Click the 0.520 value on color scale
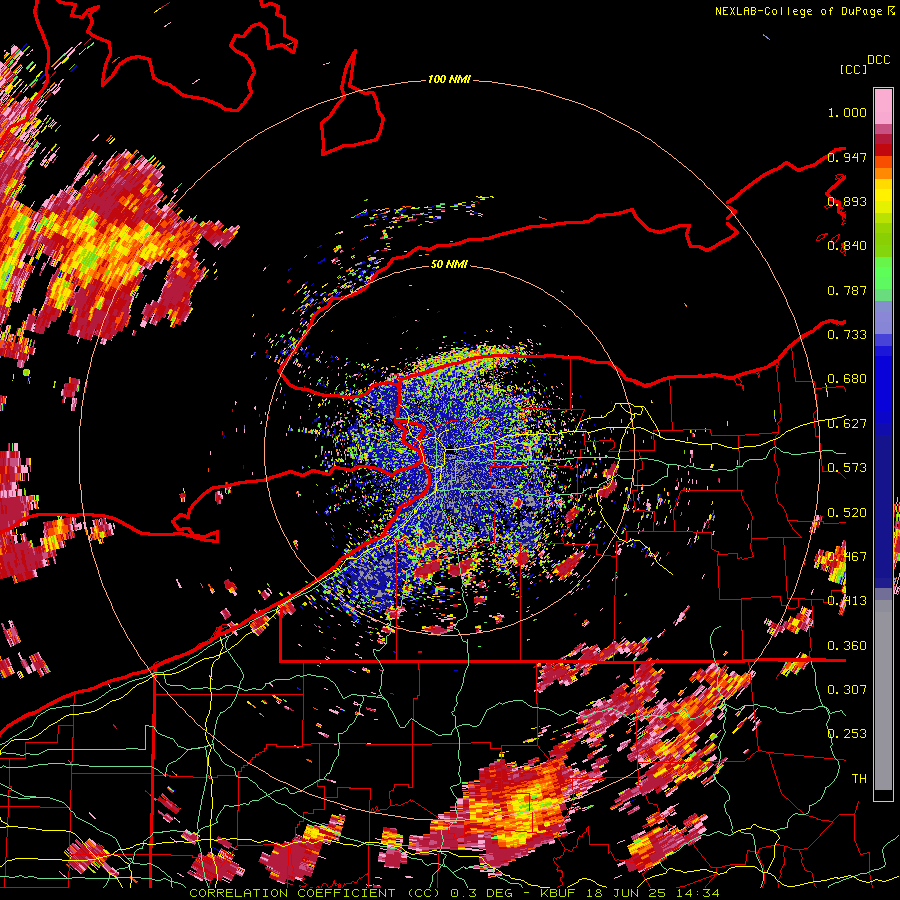 click(847, 512)
